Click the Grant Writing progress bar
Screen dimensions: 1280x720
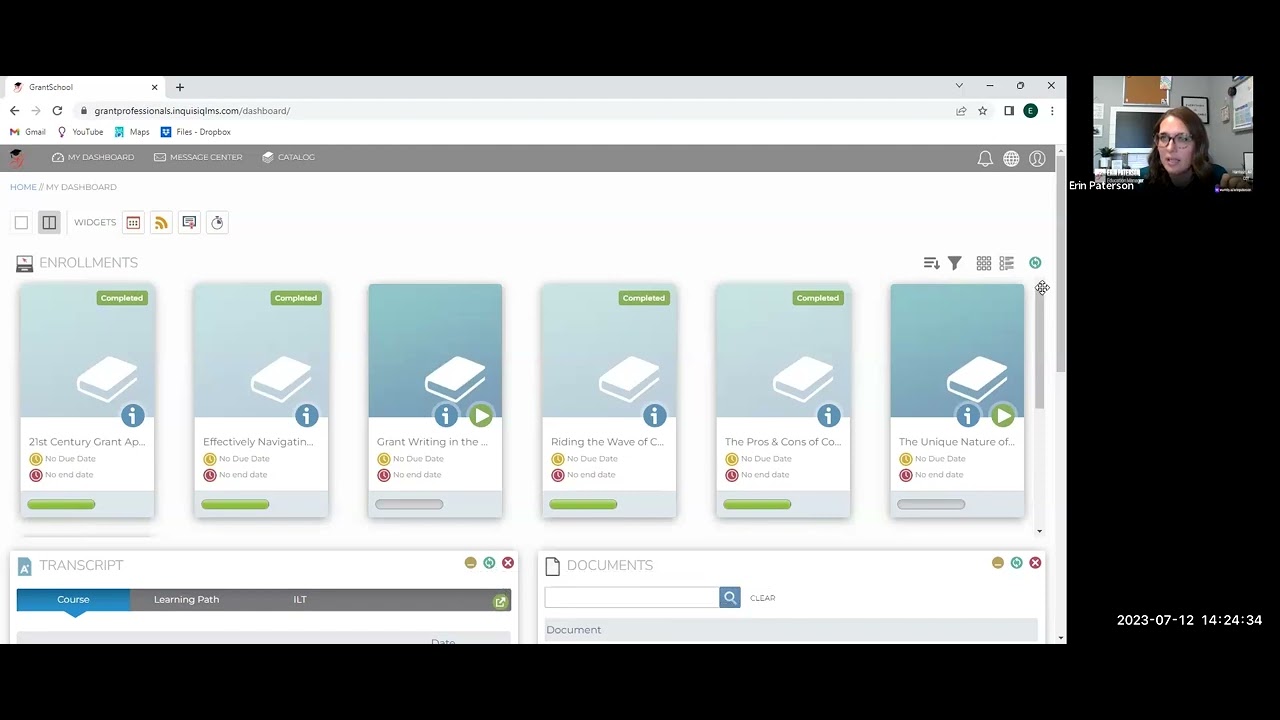[409, 504]
